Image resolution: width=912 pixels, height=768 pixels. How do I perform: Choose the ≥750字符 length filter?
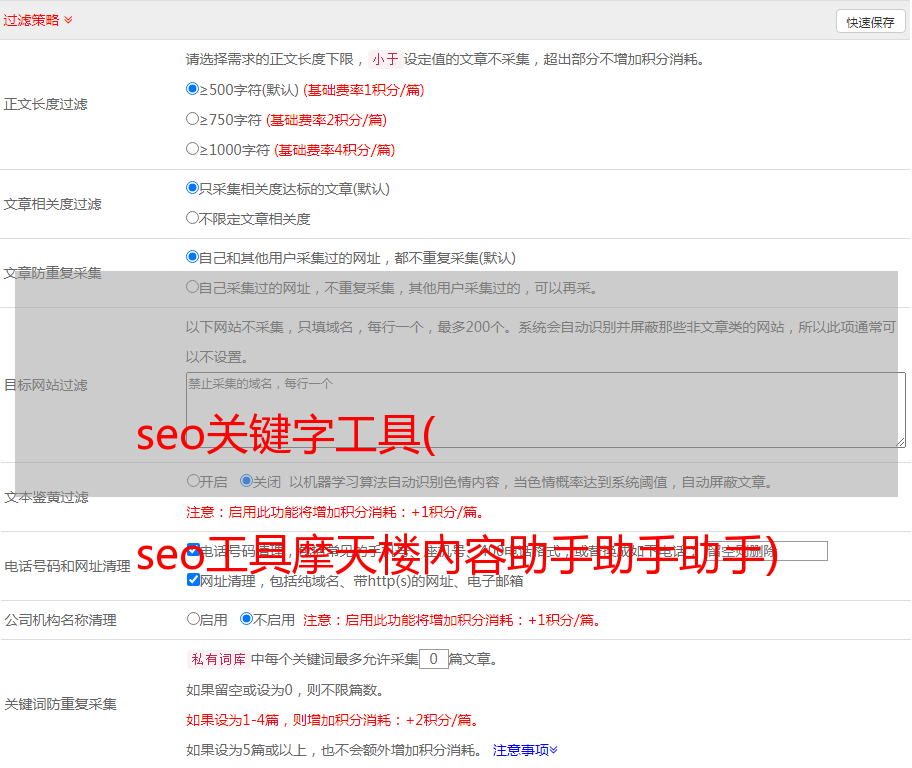(192, 119)
